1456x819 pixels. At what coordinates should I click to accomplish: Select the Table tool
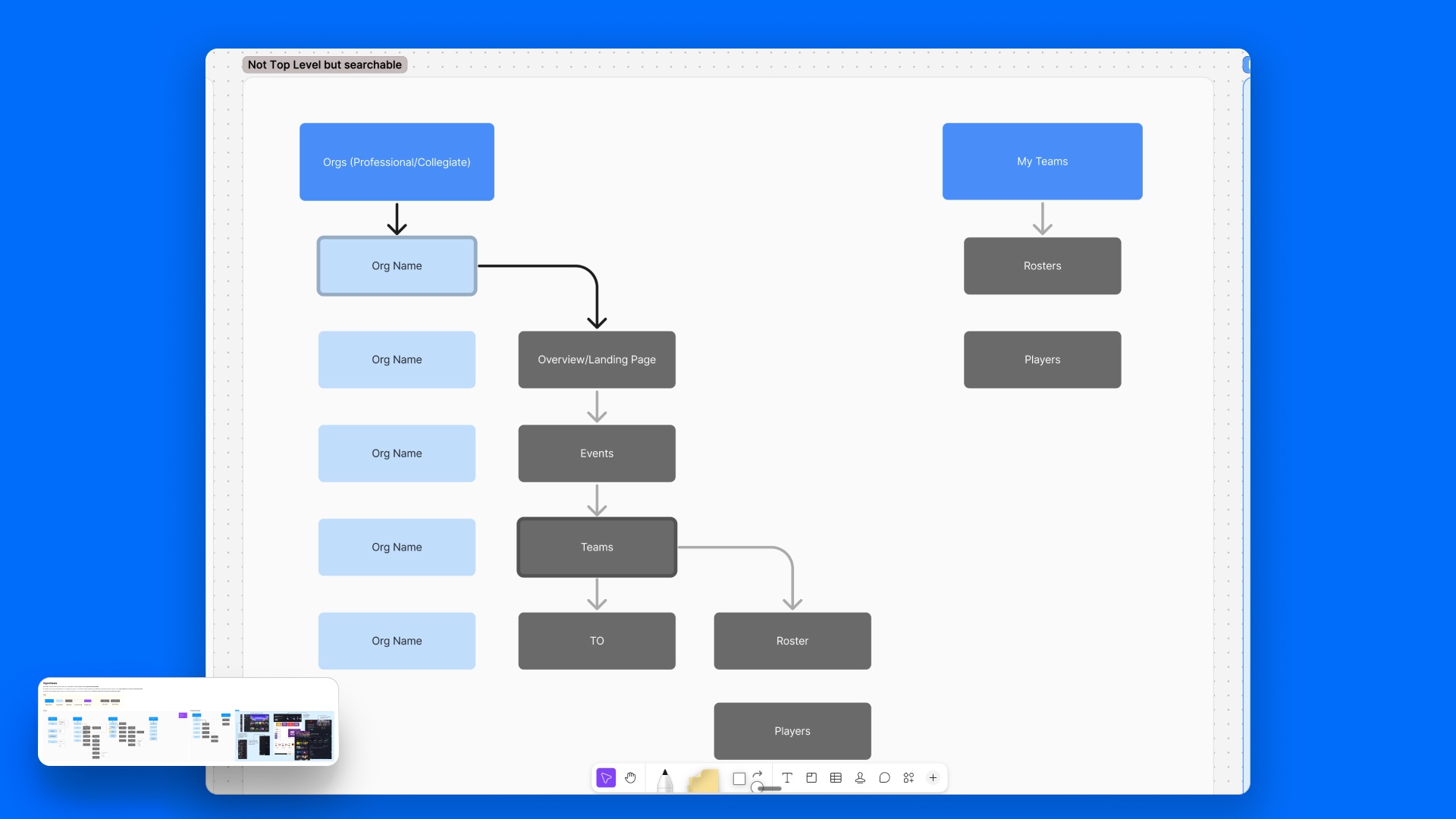[836, 778]
